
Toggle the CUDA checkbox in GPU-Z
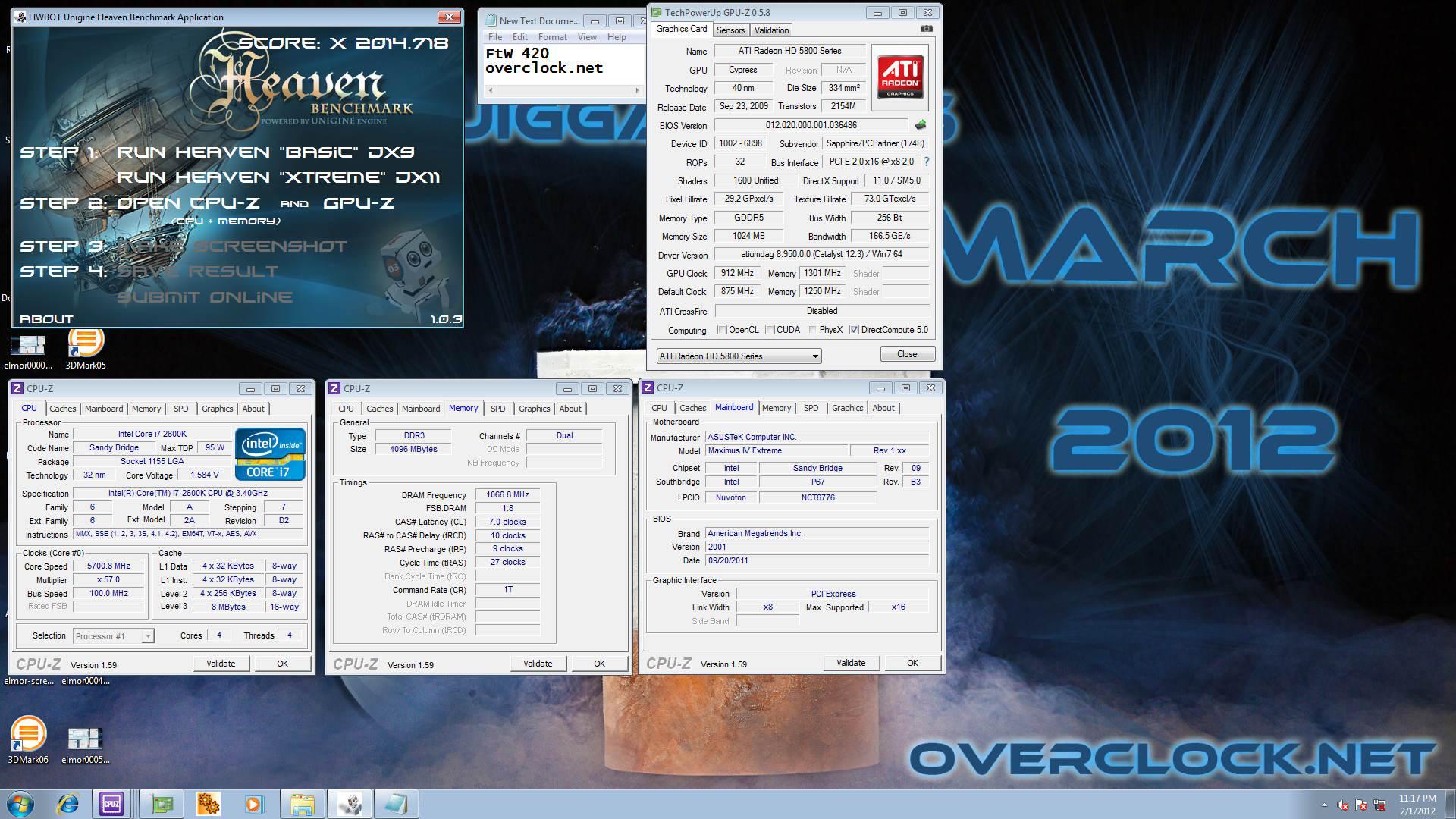point(770,330)
